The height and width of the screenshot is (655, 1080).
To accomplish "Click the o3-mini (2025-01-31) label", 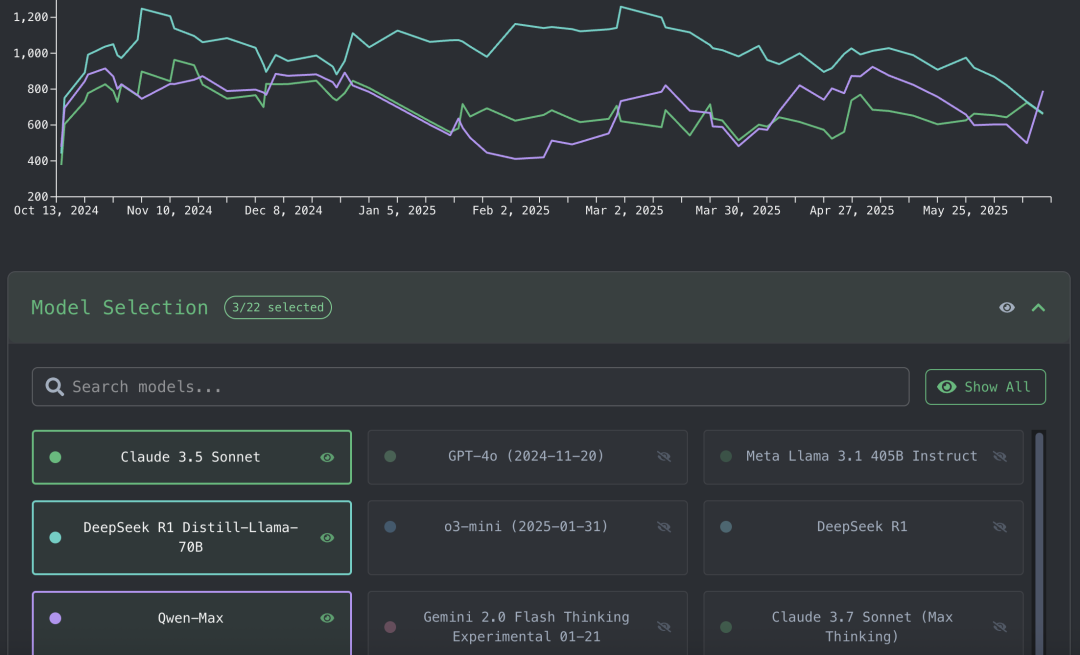I will 526,526.
